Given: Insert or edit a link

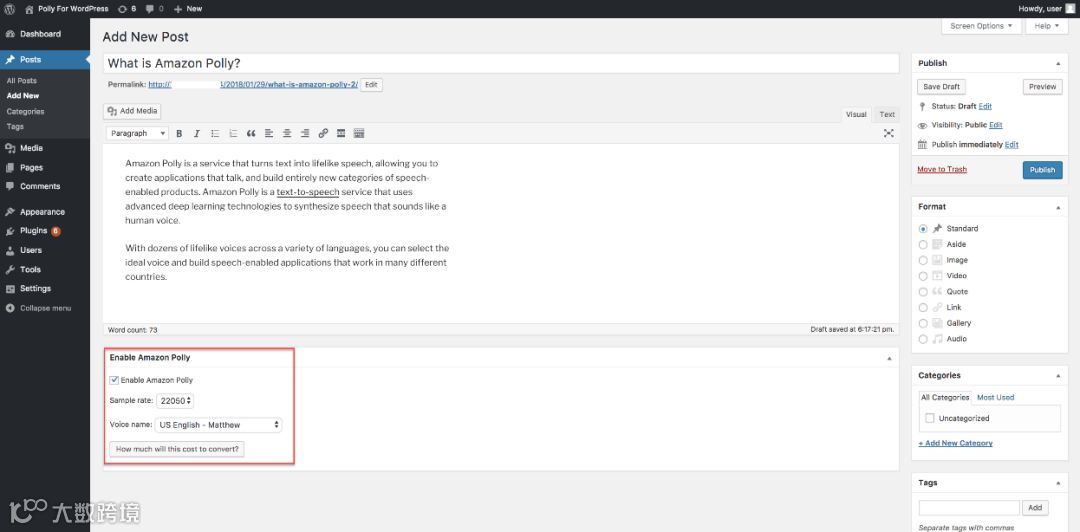Looking at the screenshot, I should coord(323,133).
